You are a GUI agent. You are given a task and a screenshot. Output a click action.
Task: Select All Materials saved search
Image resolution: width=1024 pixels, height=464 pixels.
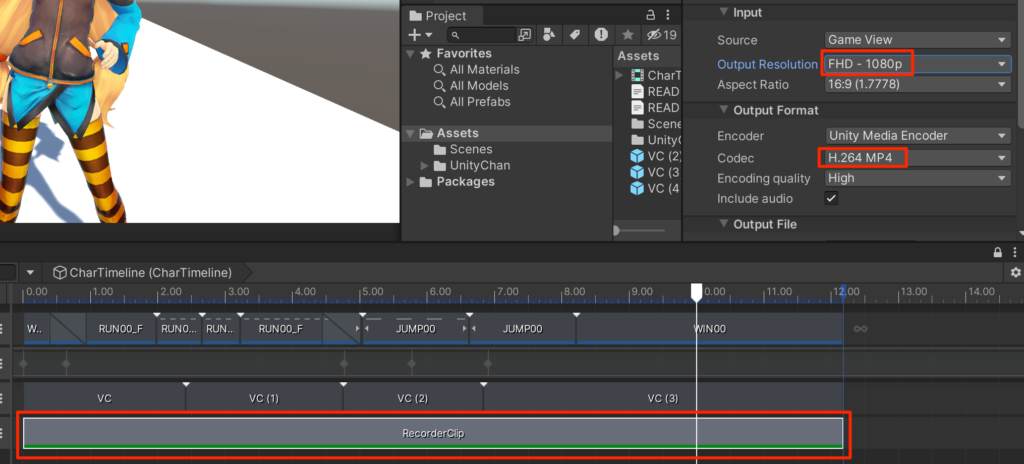coord(484,69)
